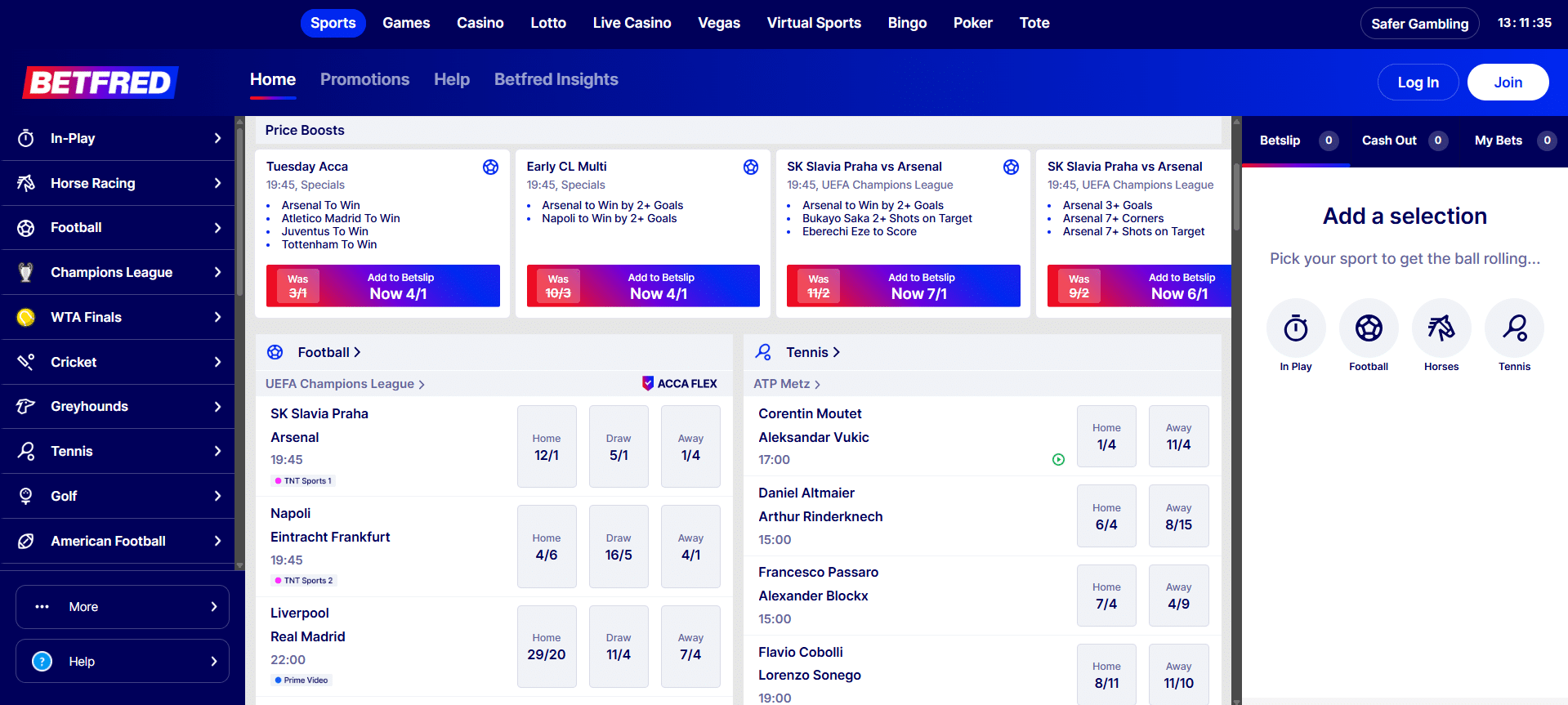The image size is (1568, 705).
Task: Add Early CL Multi Now 4/1 to betslip
Action: [x=643, y=286]
